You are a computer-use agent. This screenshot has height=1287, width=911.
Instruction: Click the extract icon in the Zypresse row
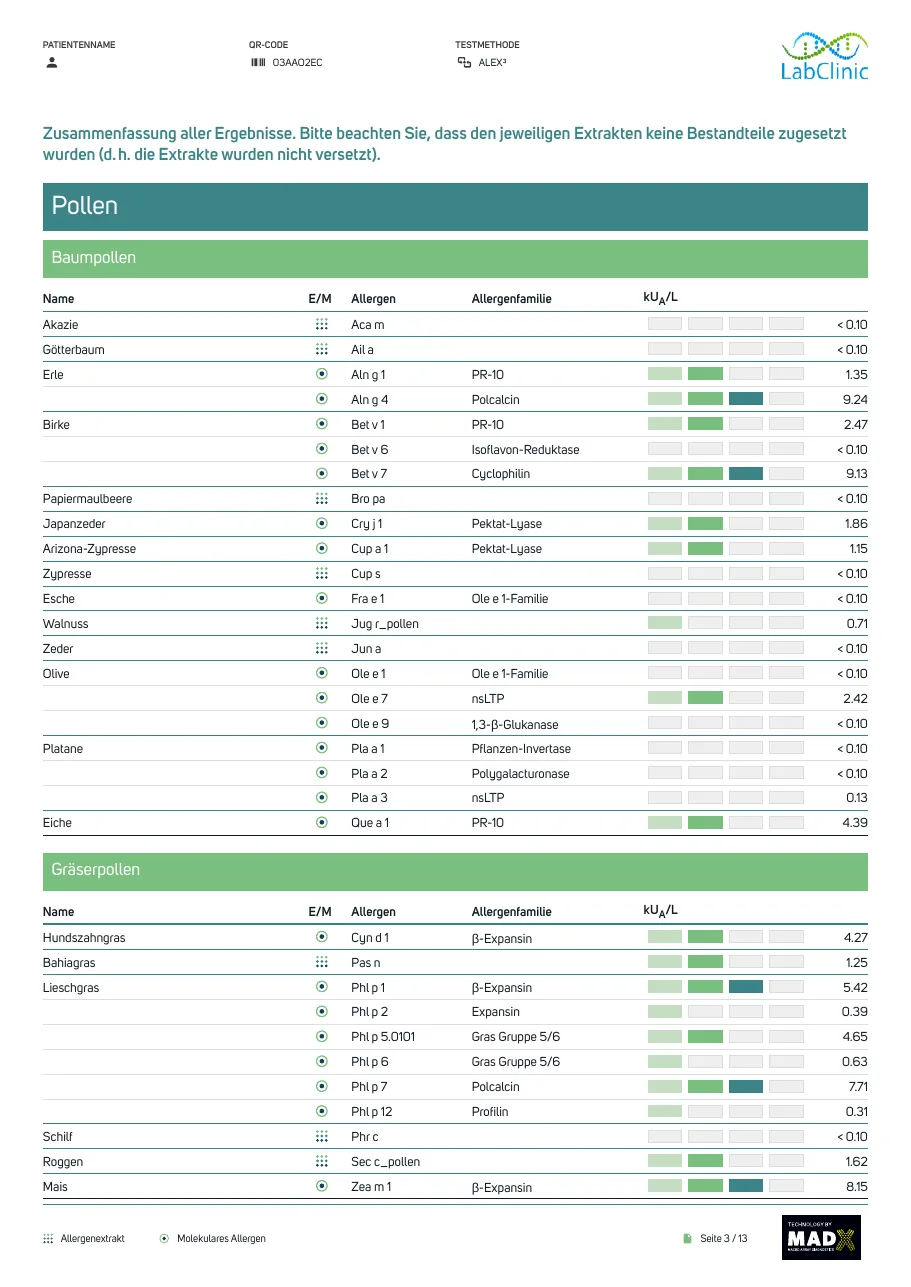pyautogui.click(x=321, y=573)
